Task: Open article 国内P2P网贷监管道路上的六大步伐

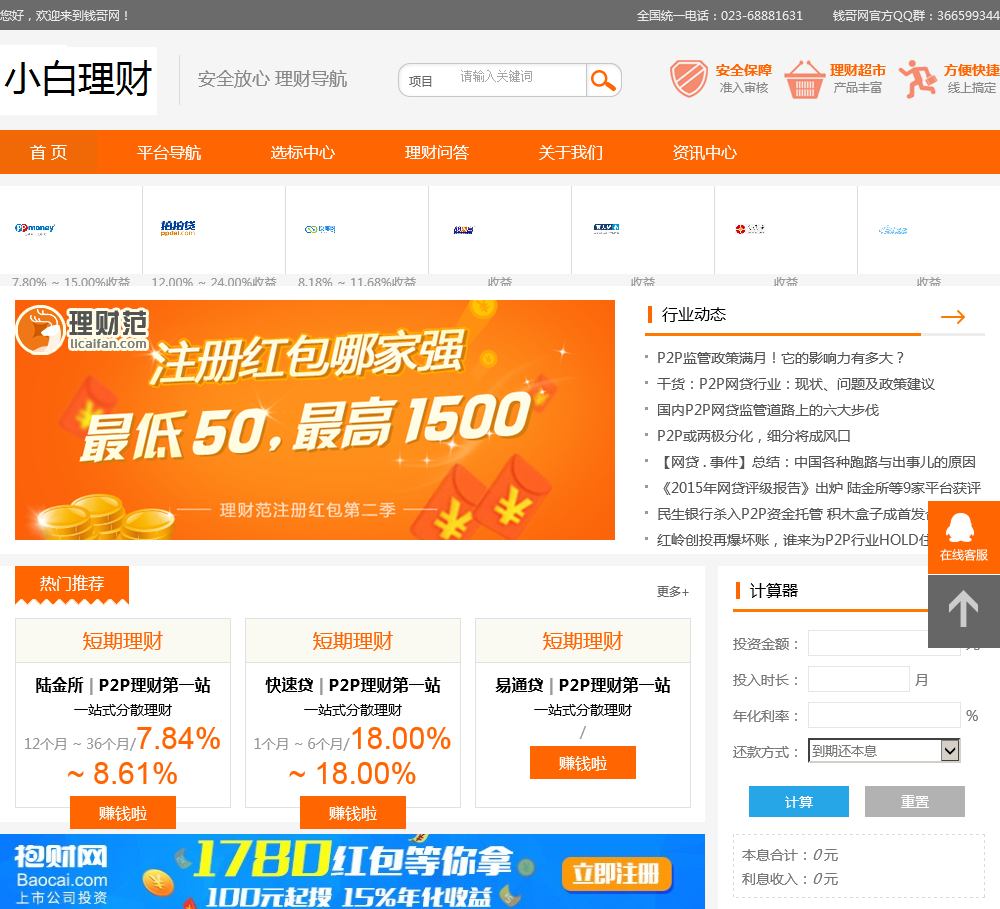Action: point(768,410)
